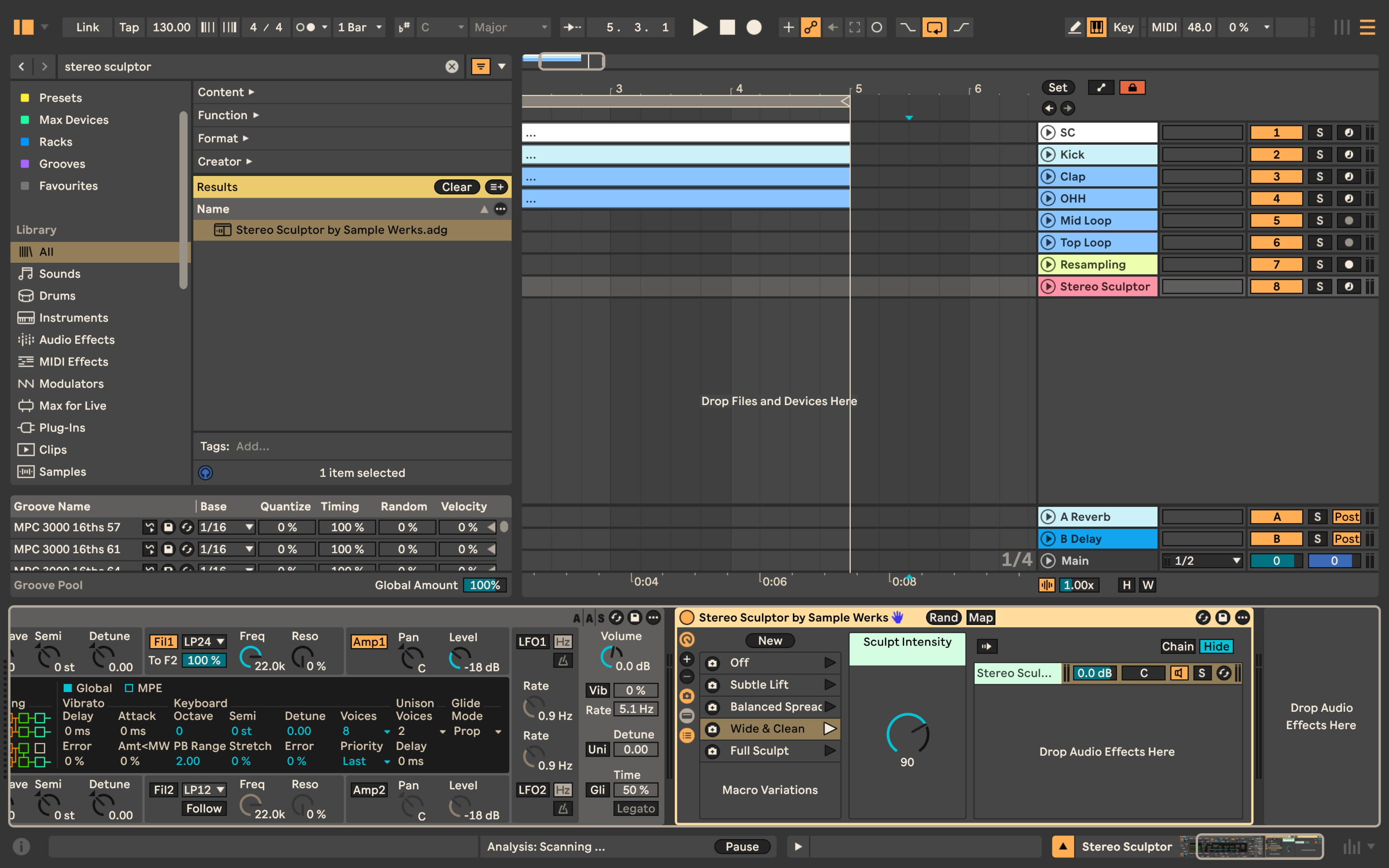Viewport: 1389px width, 868px height.
Task: Start playback with the Play button
Action: click(699, 27)
